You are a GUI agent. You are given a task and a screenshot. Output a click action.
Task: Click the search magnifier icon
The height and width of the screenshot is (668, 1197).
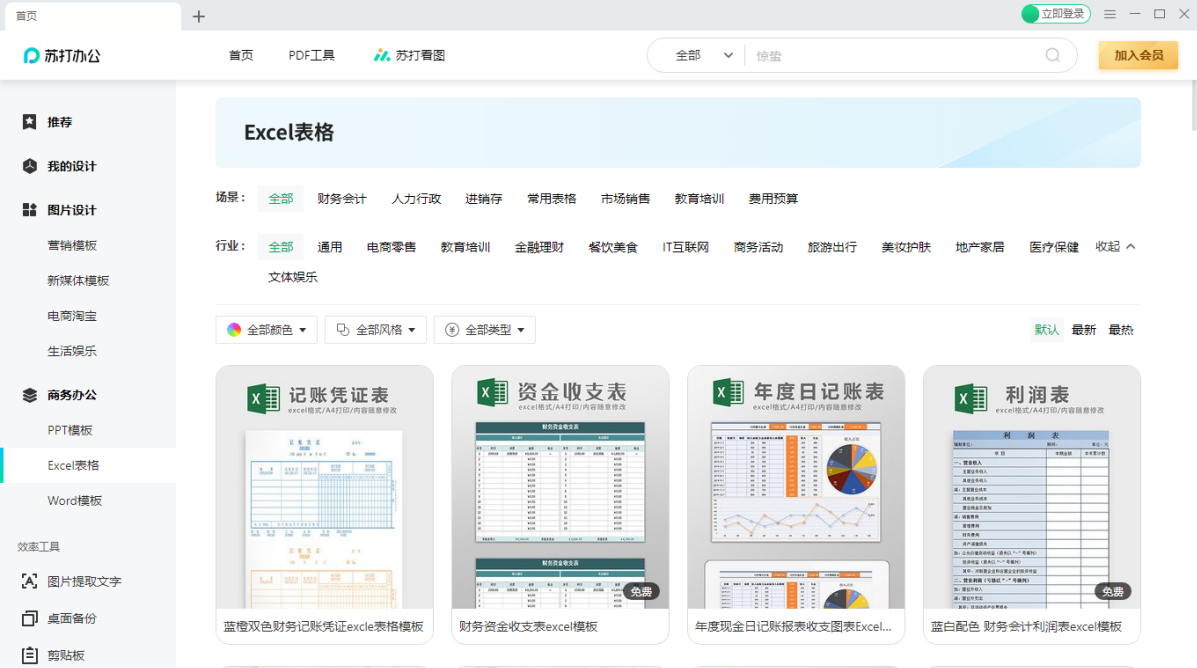point(1053,56)
